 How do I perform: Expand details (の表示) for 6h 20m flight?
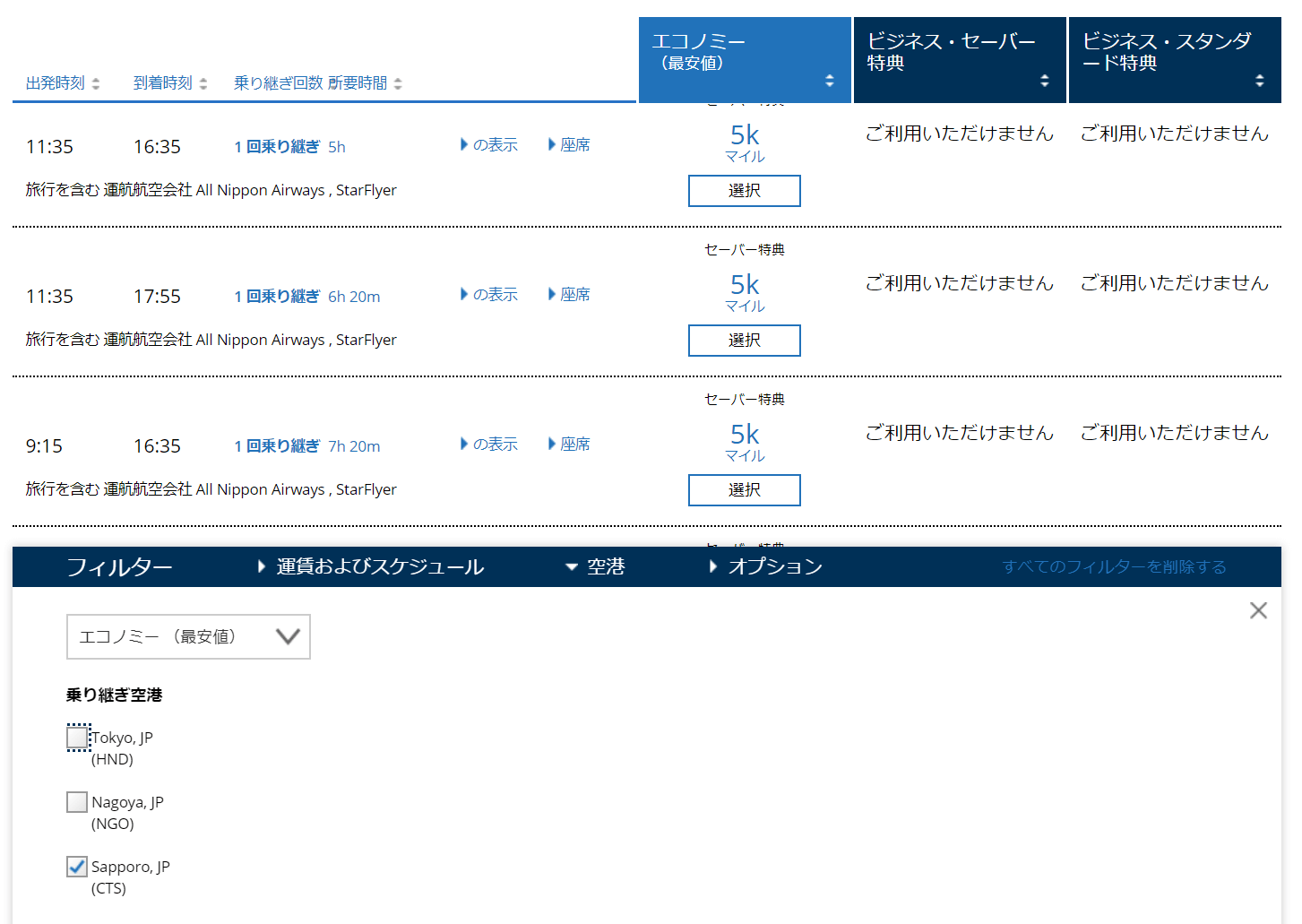point(489,295)
